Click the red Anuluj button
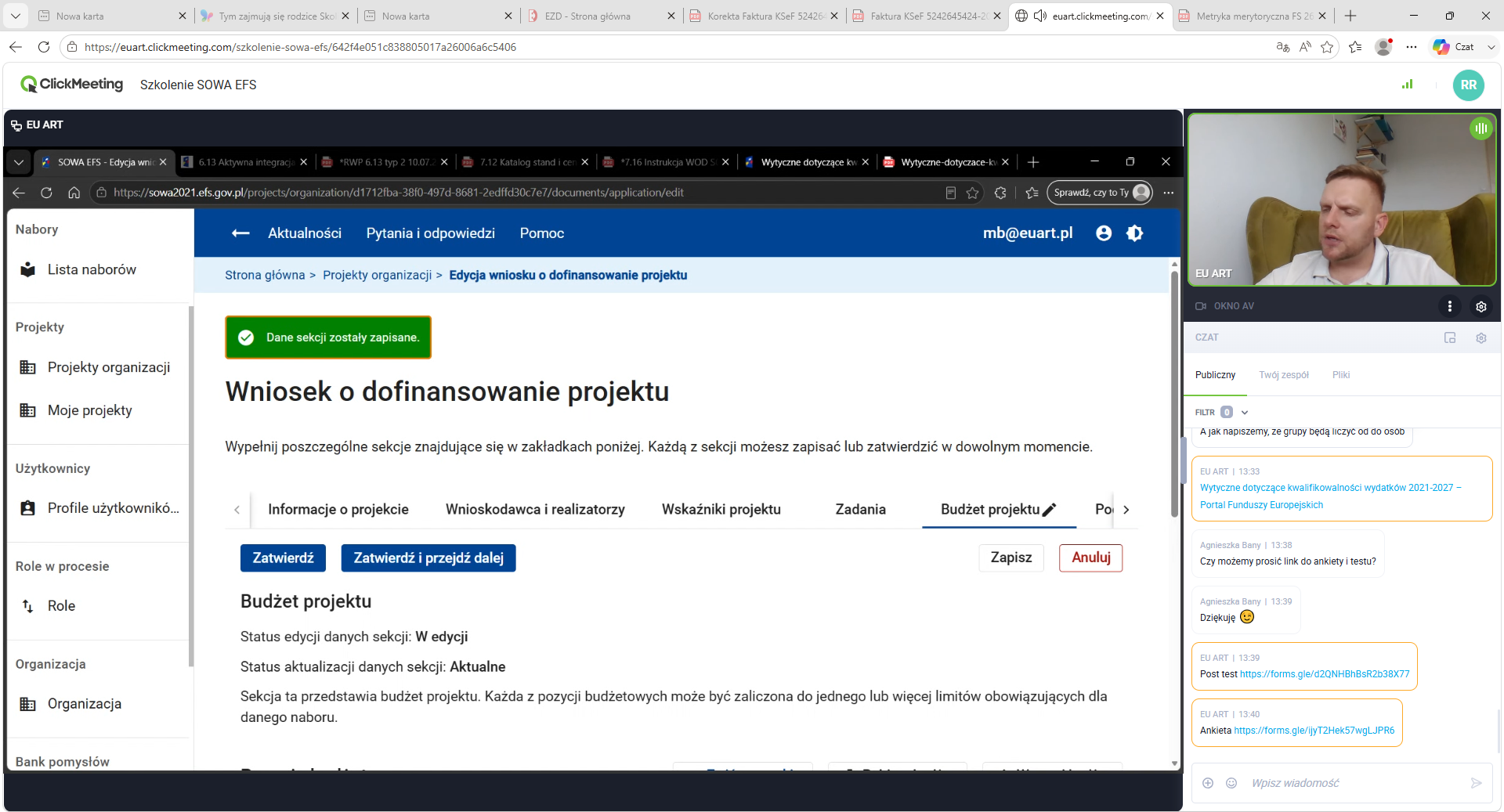1504x812 pixels. [1091, 558]
